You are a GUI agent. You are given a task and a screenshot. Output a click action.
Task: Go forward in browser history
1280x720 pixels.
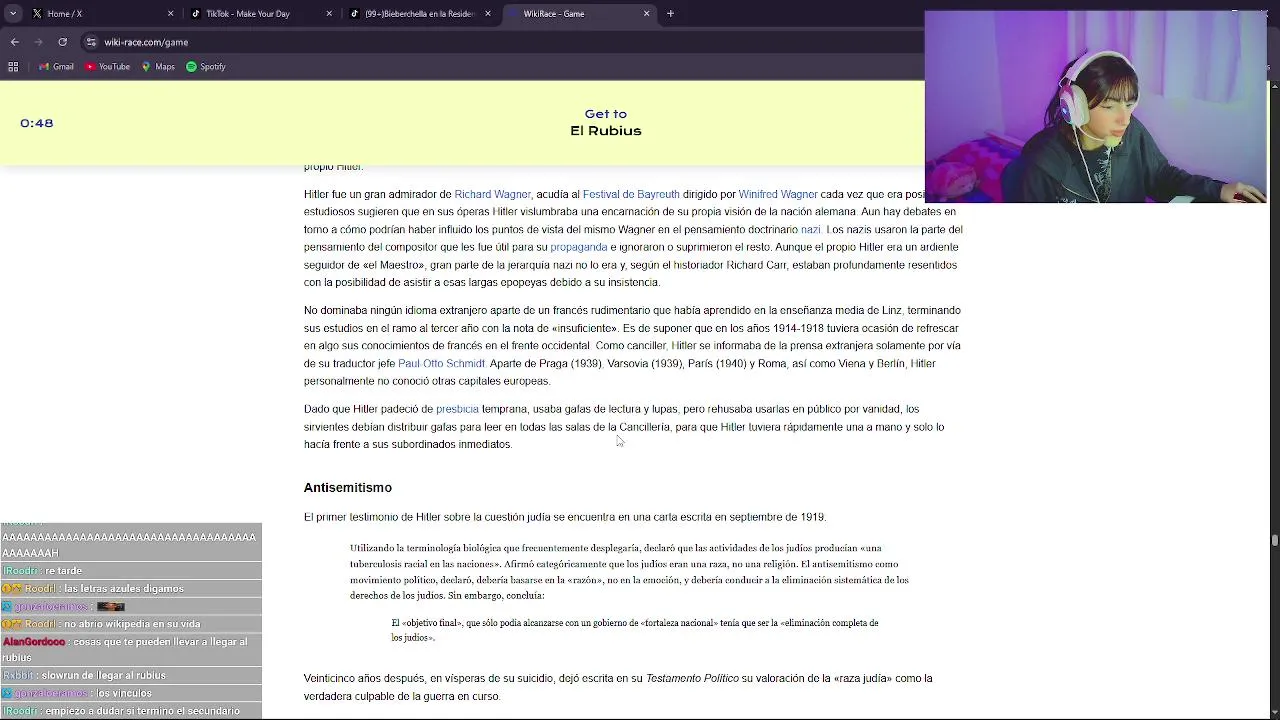(x=39, y=42)
